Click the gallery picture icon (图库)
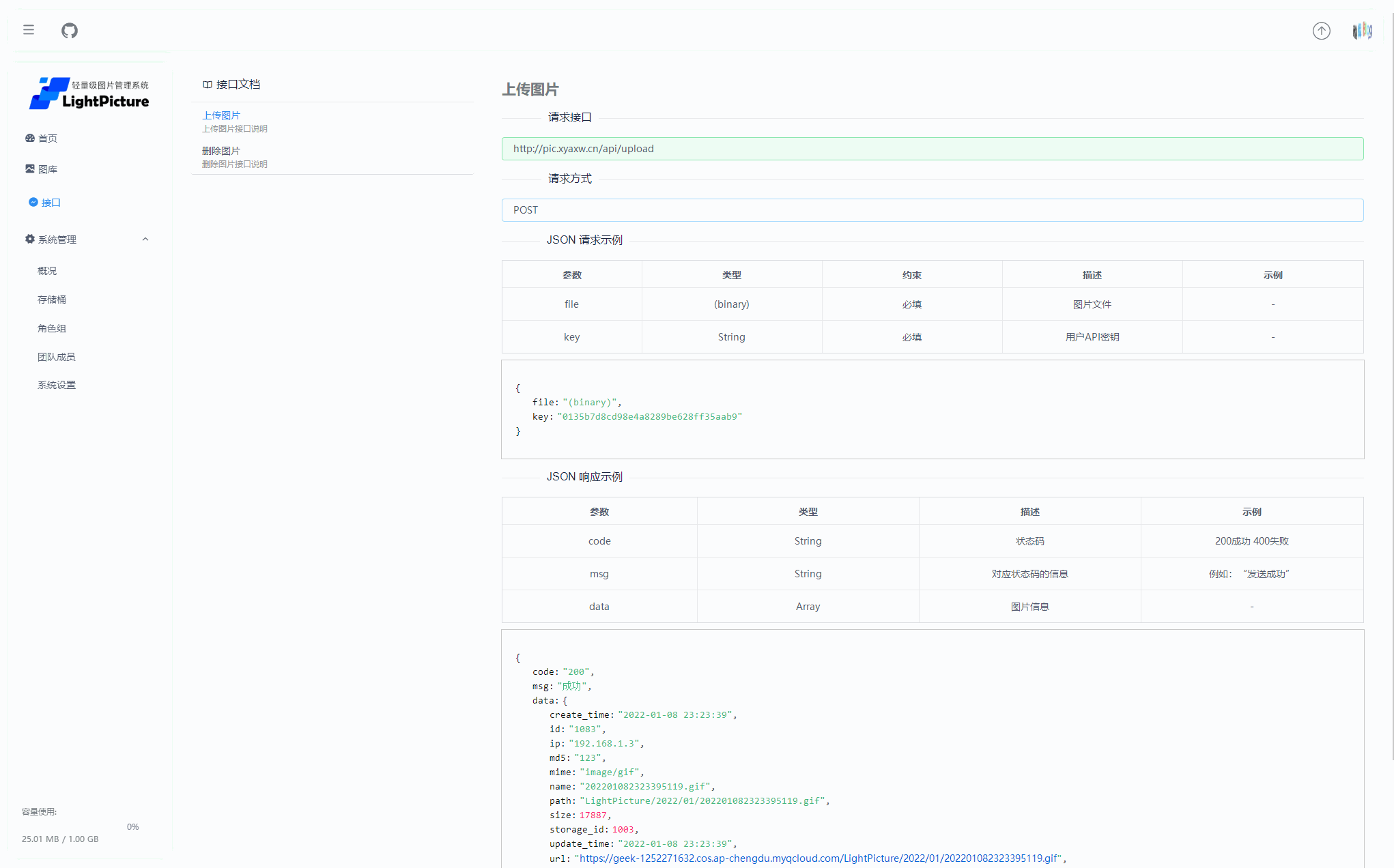The height and width of the screenshot is (868, 1394). pyautogui.click(x=30, y=169)
